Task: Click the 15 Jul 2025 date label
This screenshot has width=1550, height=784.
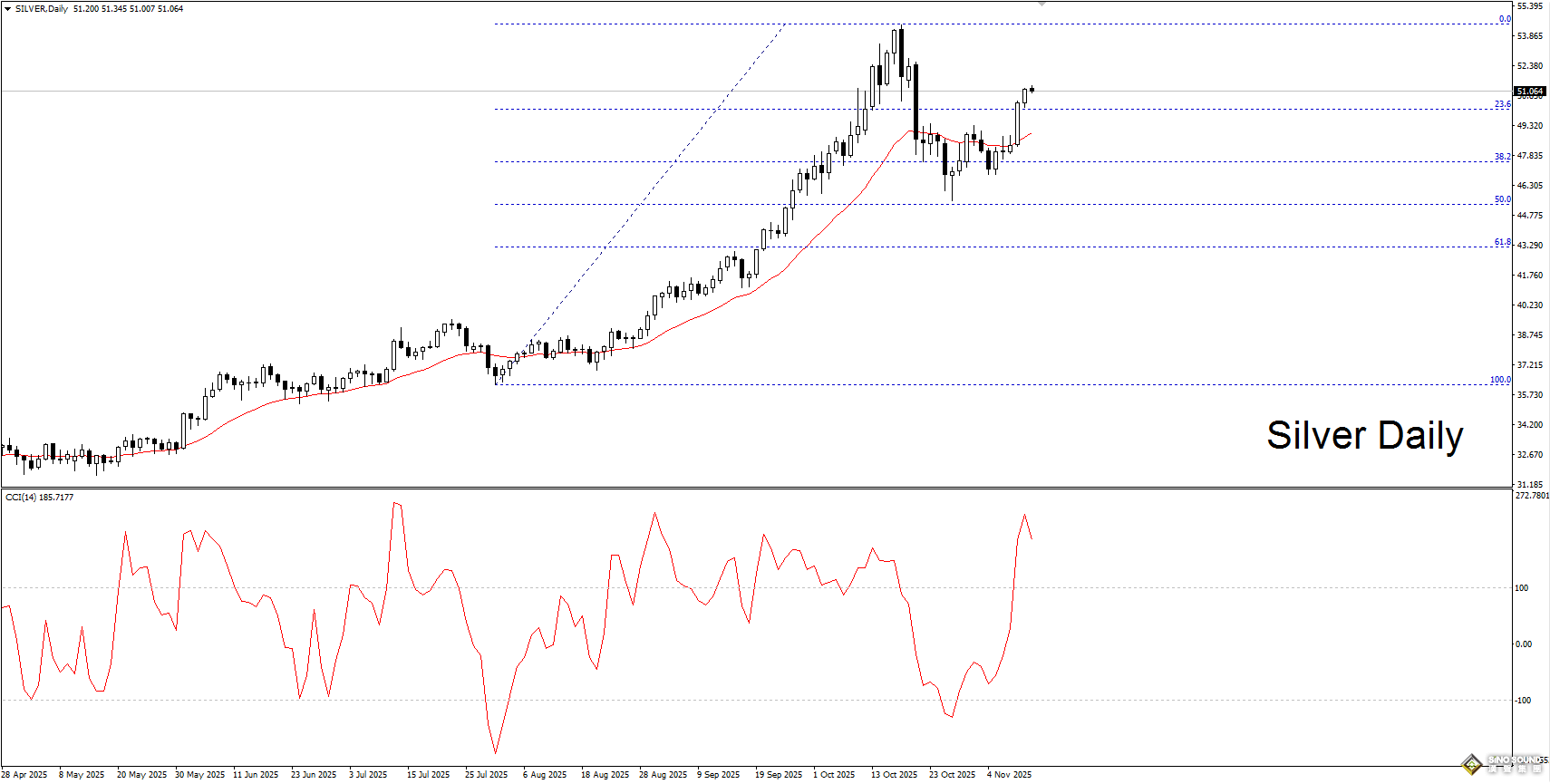Action: [428, 775]
